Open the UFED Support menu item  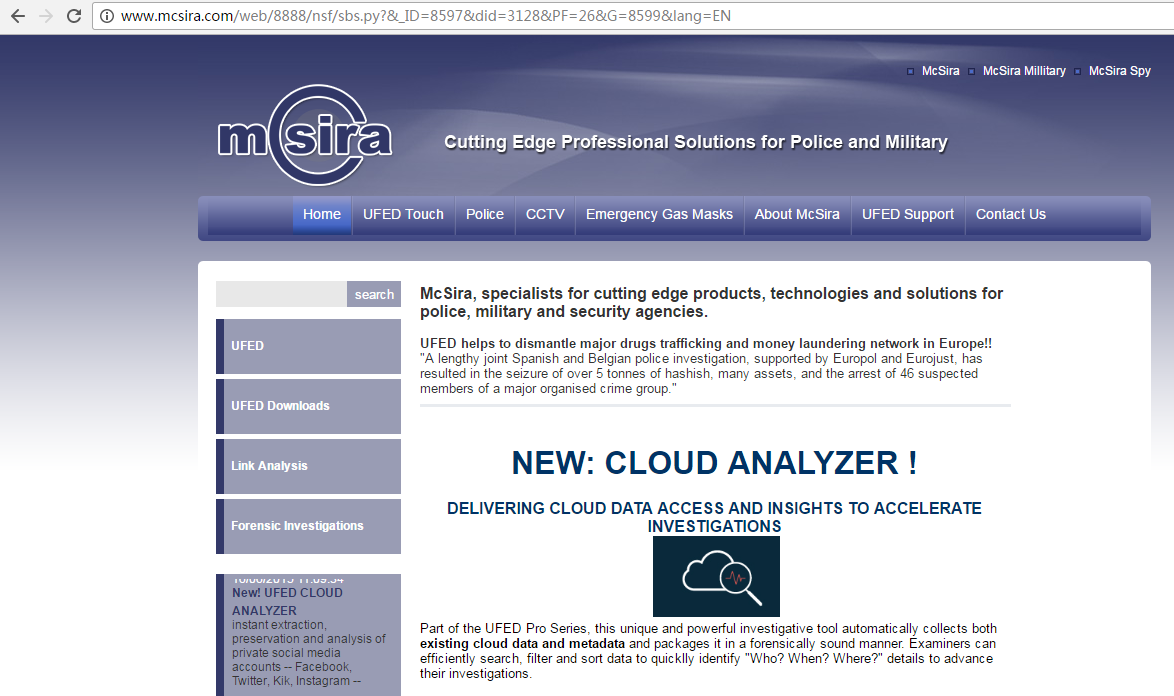coord(908,215)
